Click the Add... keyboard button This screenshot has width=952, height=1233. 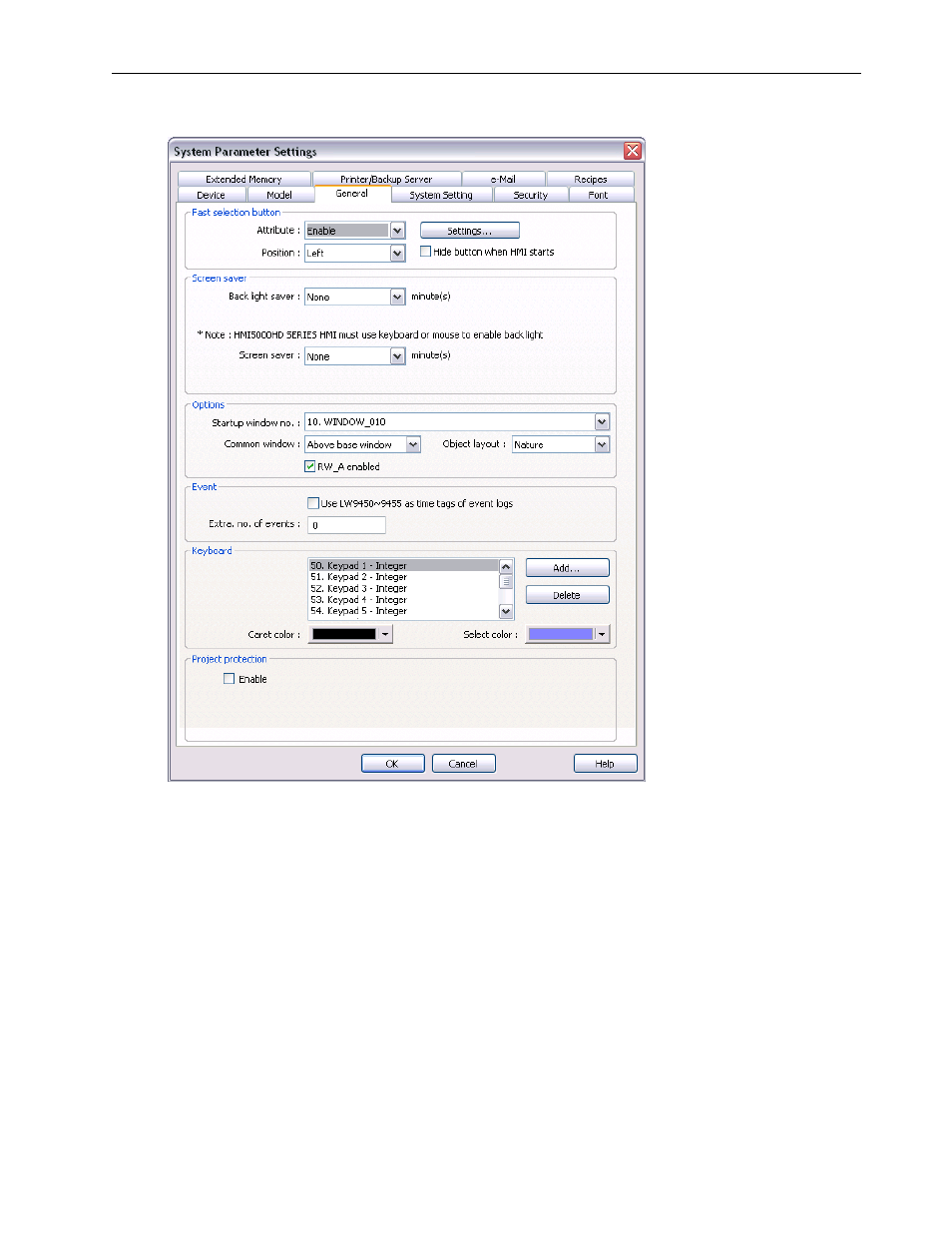pyautogui.click(x=567, y=568)
